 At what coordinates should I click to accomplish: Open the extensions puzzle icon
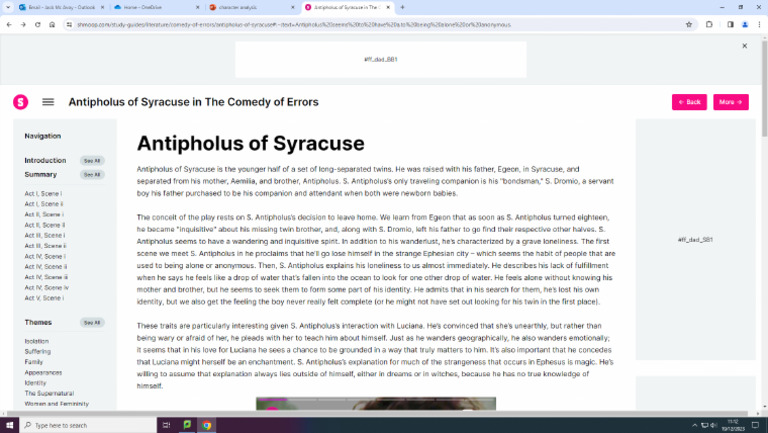click(x=709, y=24)
